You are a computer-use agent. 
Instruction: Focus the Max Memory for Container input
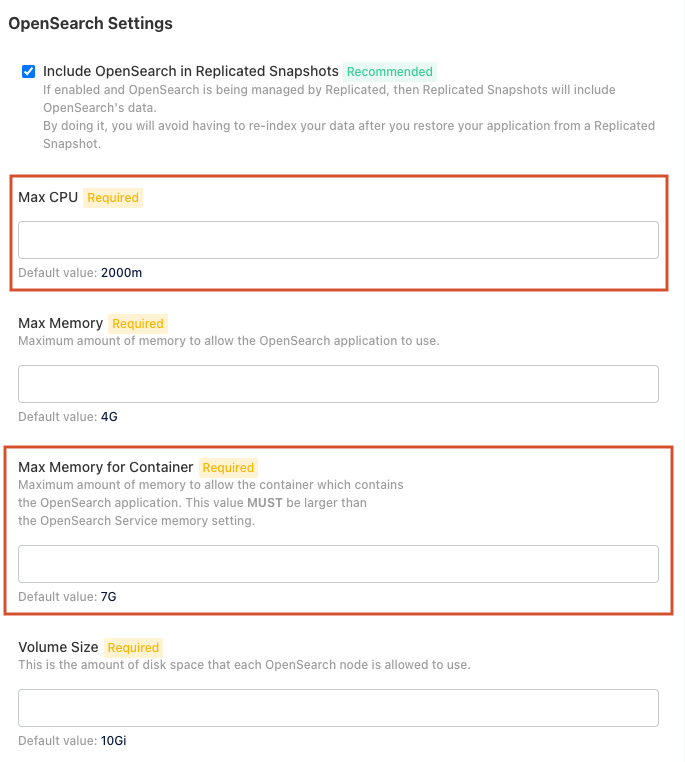(338, 564)
